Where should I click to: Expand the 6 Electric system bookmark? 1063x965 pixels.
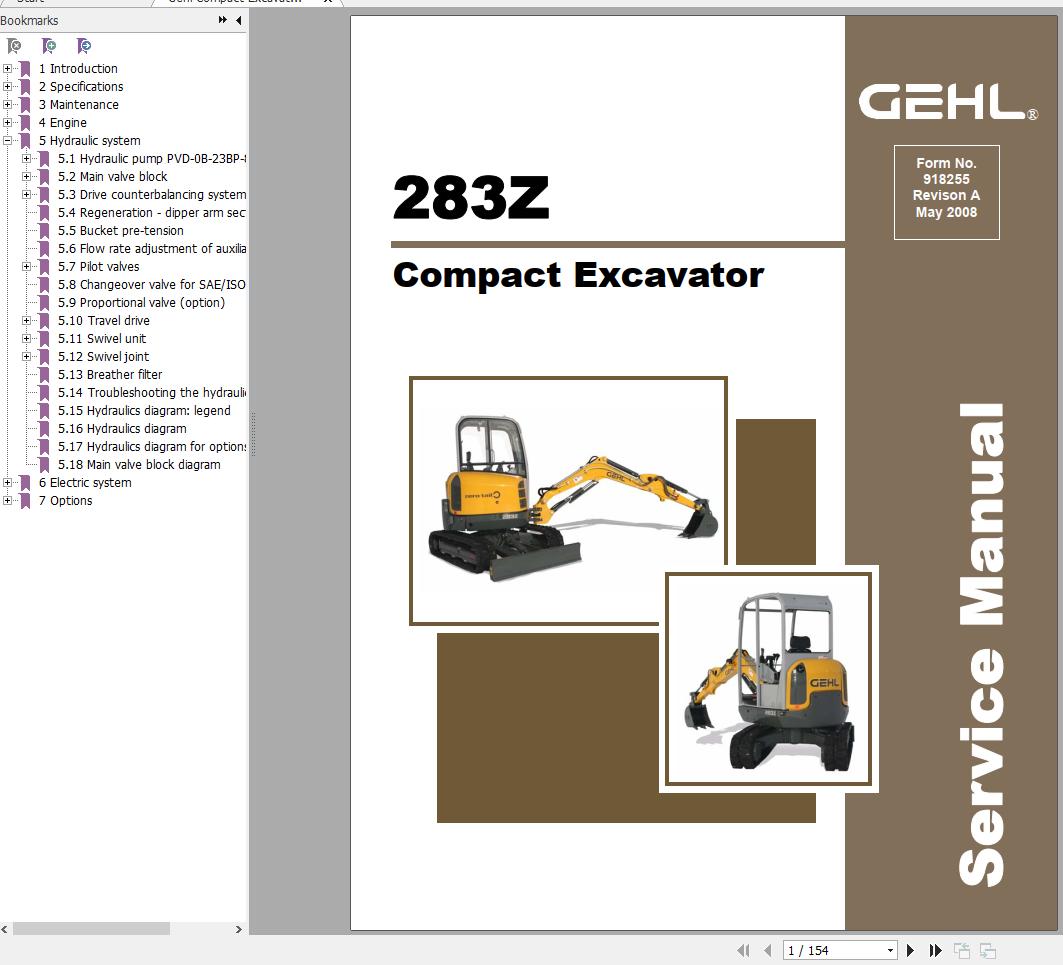click(x=8, y=482)
